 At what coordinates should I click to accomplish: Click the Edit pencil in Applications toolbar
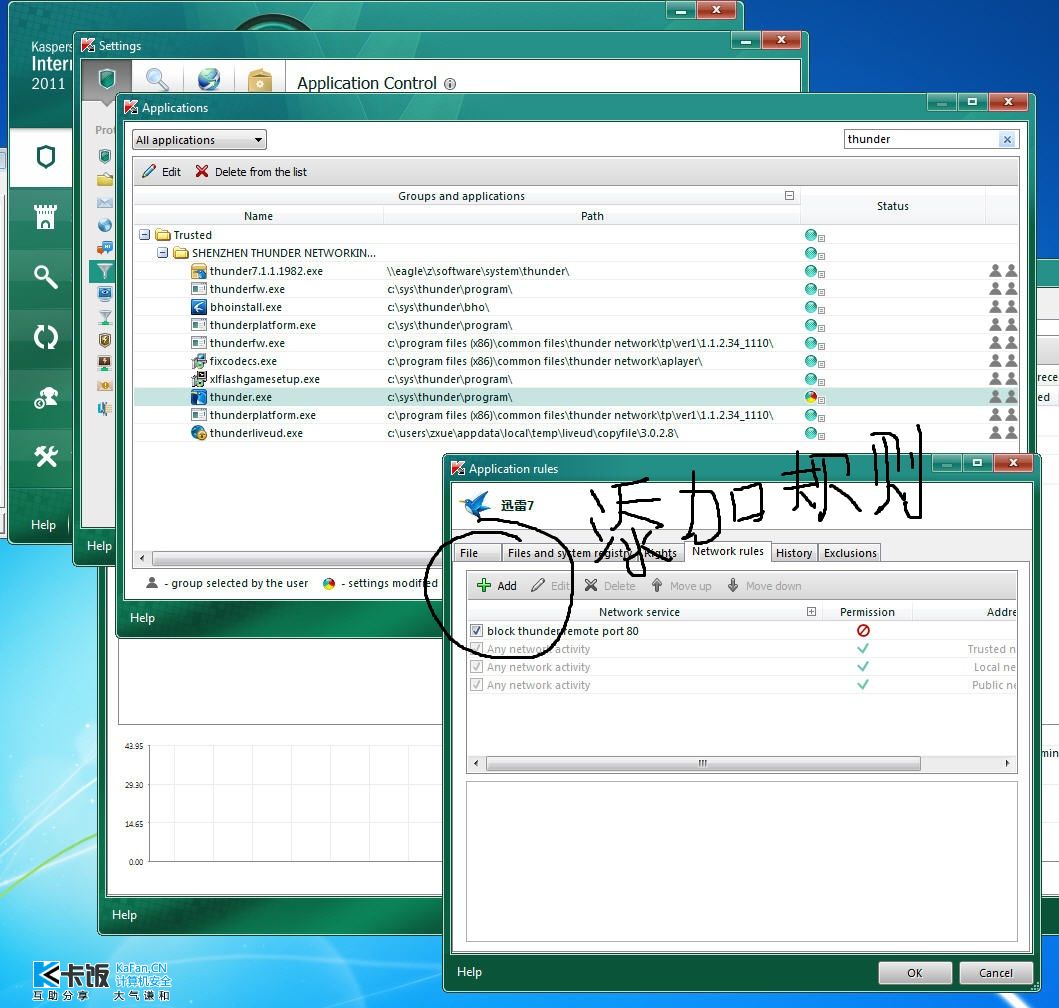pos(161,172)
